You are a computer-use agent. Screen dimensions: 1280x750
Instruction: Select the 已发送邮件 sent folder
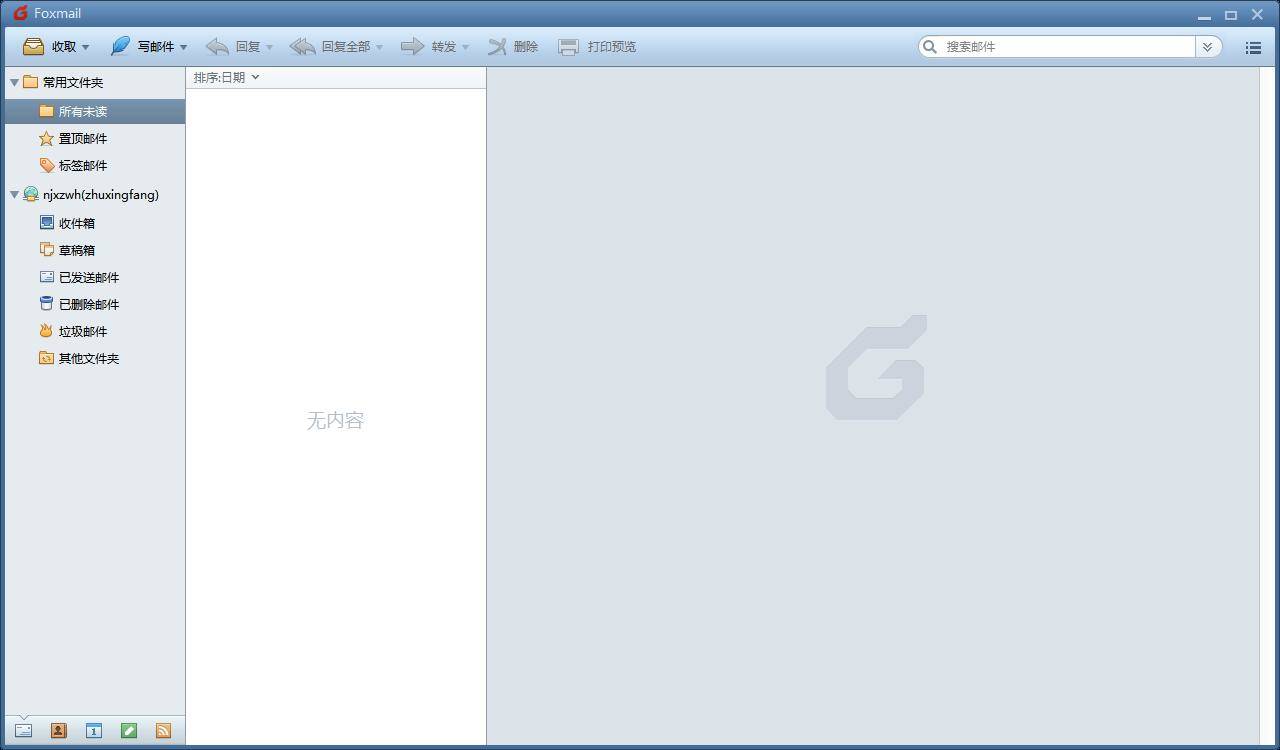(x=88, y=277)
